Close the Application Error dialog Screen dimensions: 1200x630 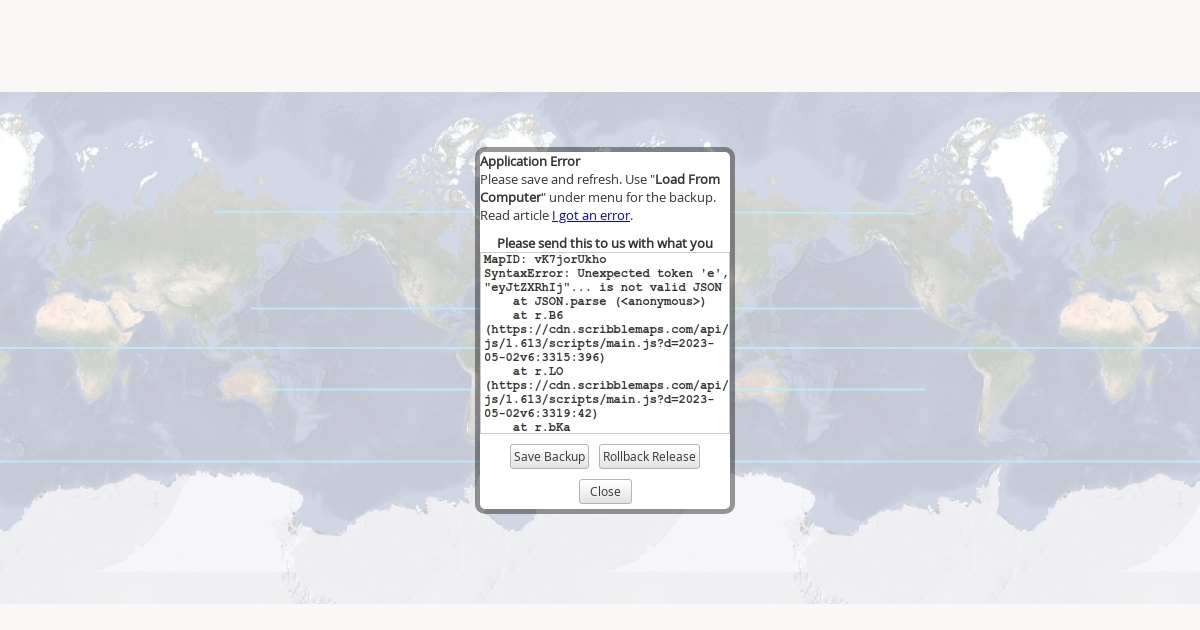pos(605,492)
